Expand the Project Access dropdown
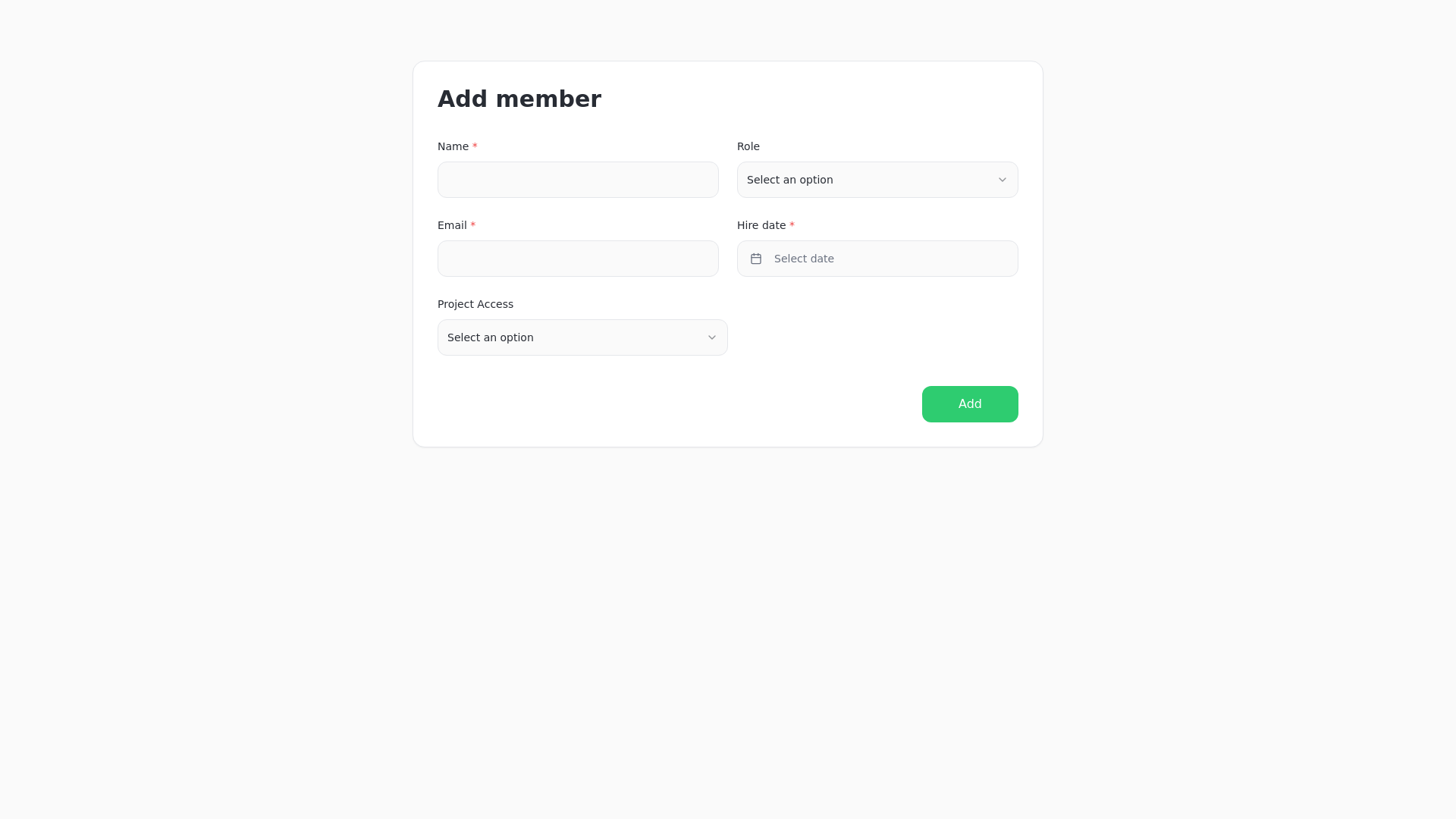1456x819 pixels. (x=582, y=337)
